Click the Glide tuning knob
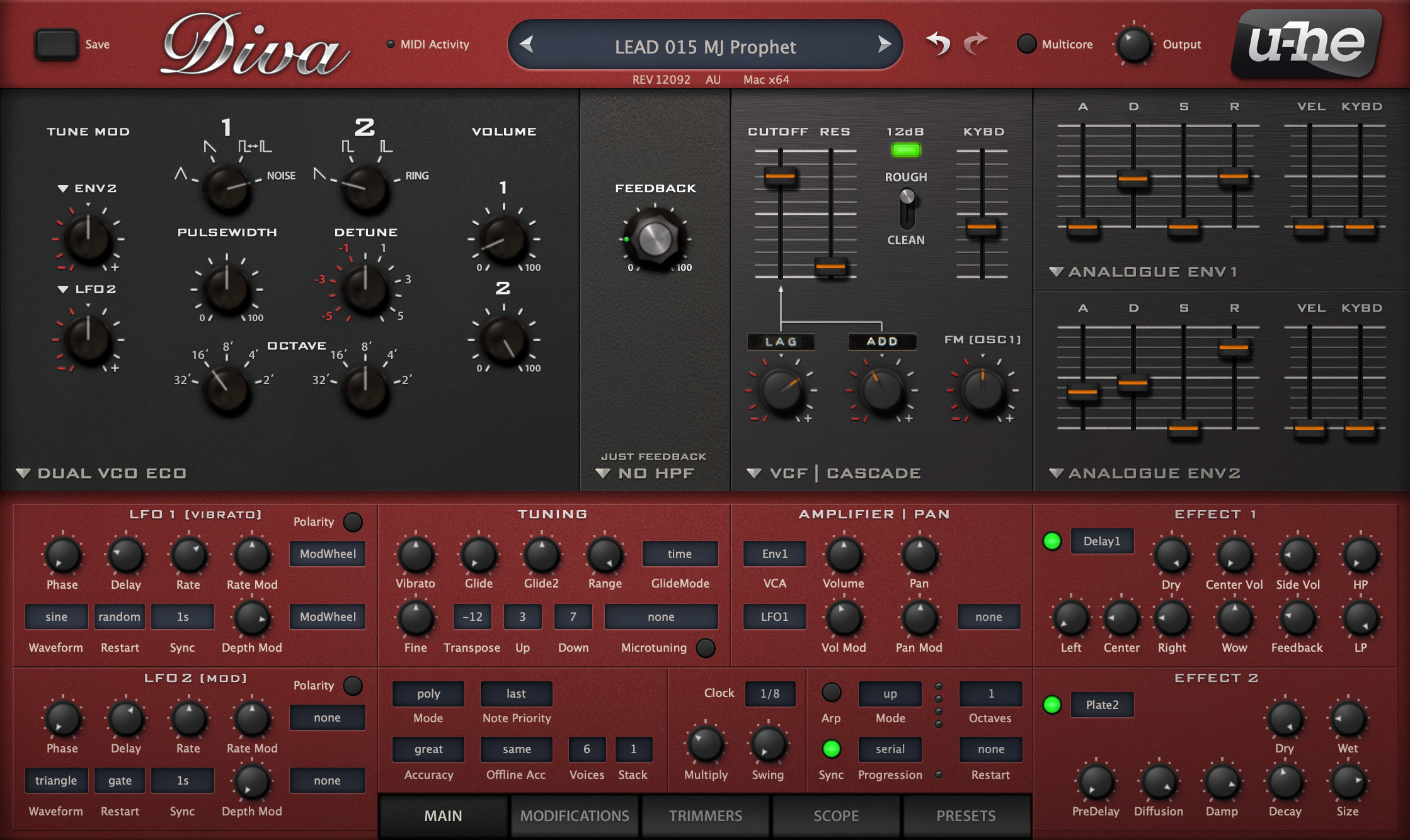Viewport: 1410px width, 840px height. click(478, 555)
